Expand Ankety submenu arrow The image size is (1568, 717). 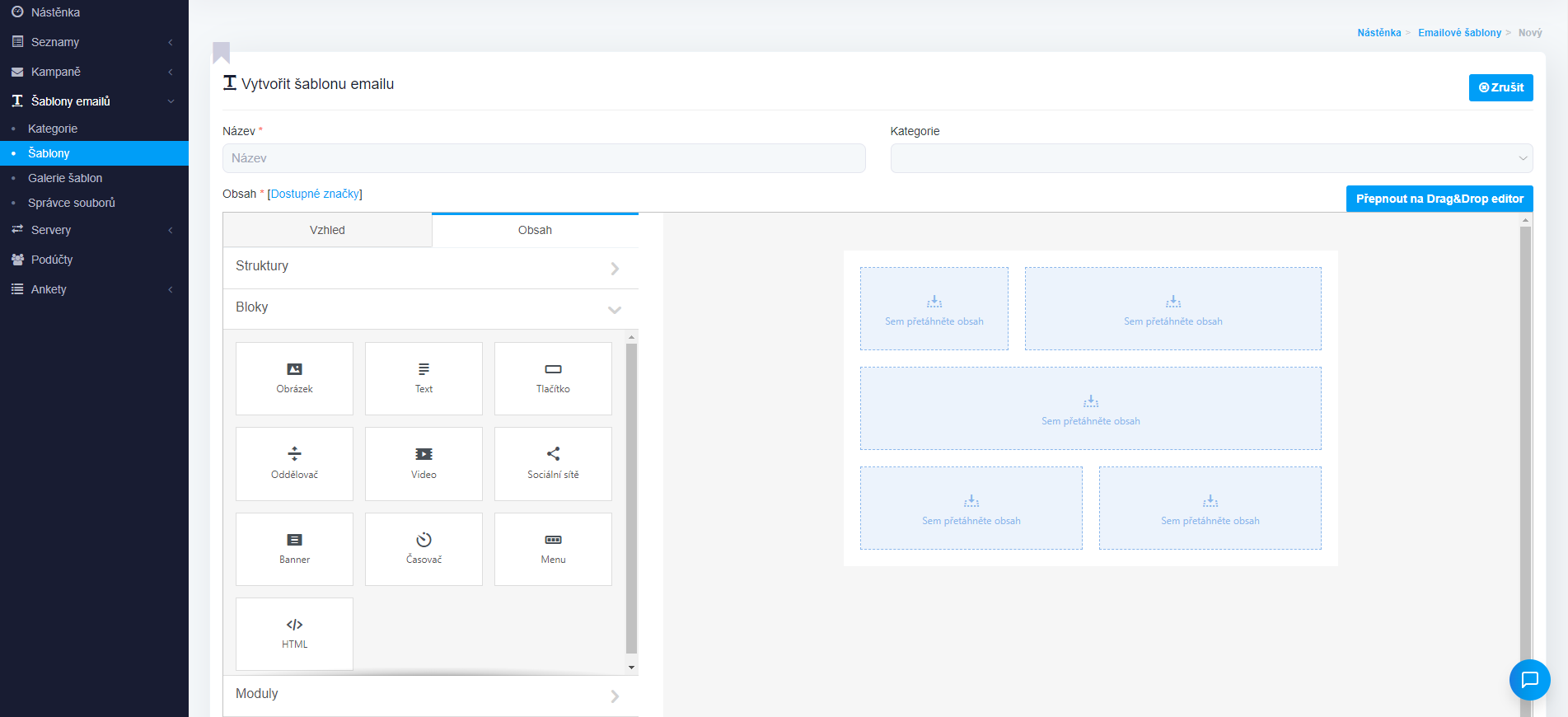point(171,289)
